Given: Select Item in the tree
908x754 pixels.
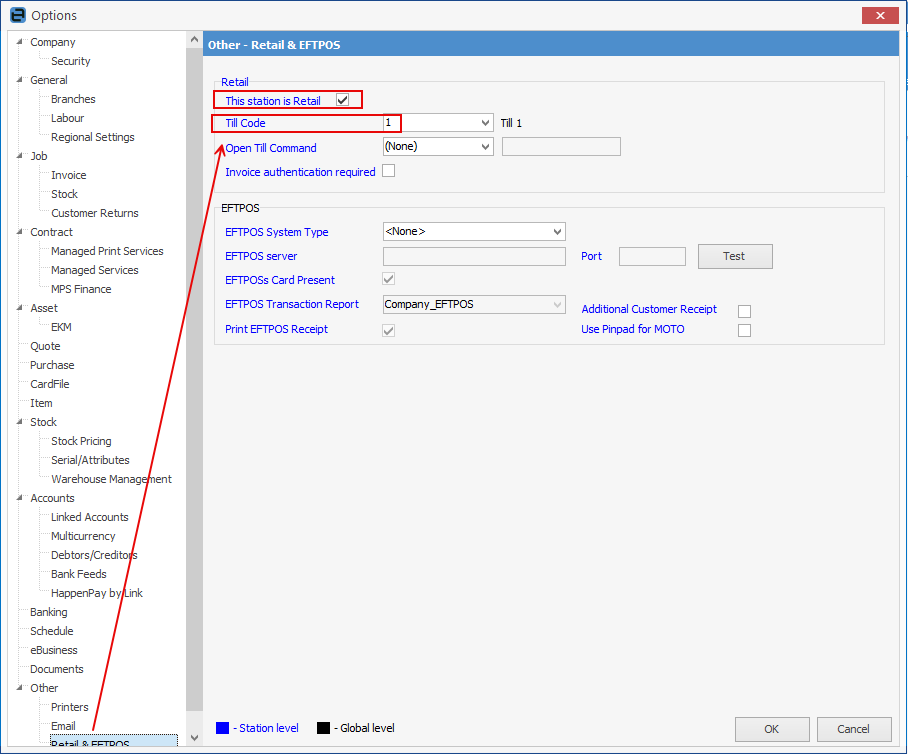Looking at the screenshot, I should [41, 403].
